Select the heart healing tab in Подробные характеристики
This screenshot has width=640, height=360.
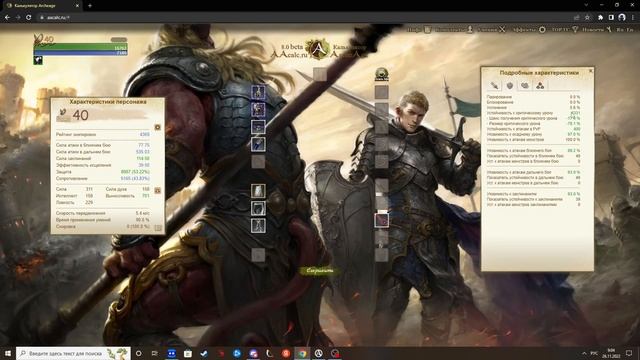(x=525, y=85)
